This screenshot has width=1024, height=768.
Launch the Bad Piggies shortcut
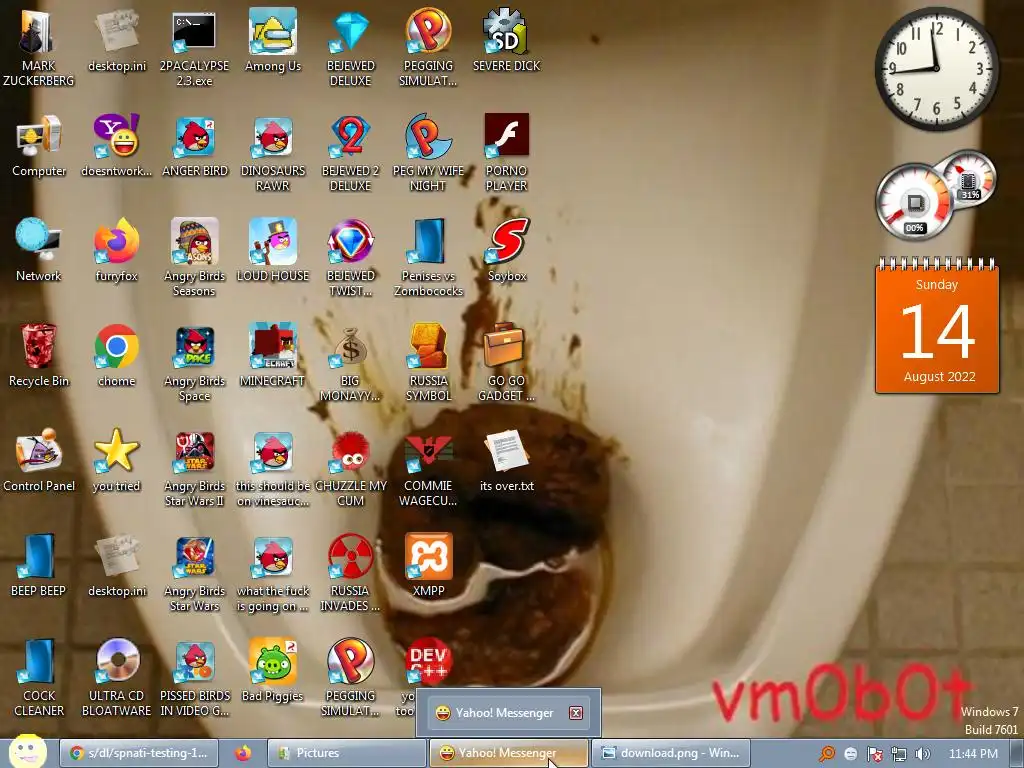(x=273, y=672)
